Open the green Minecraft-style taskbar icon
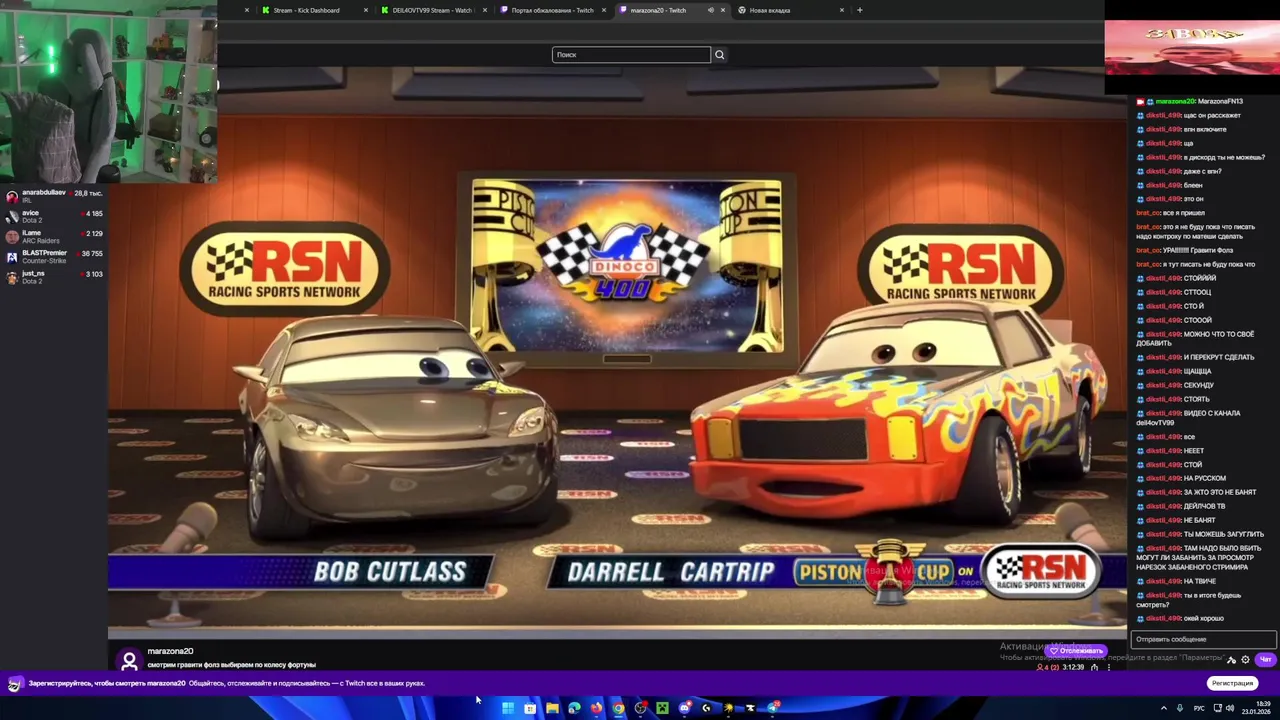Viewport: 1280px width, 720px height. [x=662, y=708]
